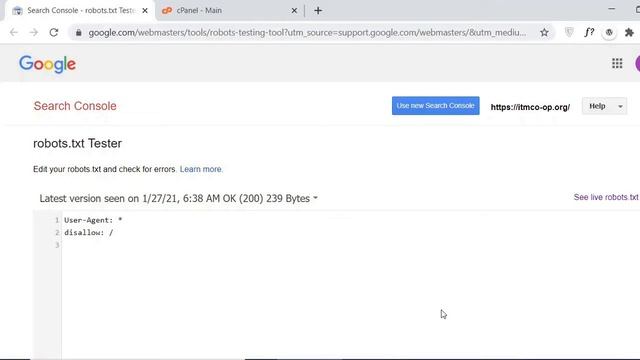Switch to the cPanel - Main tab

click(230, 11)
